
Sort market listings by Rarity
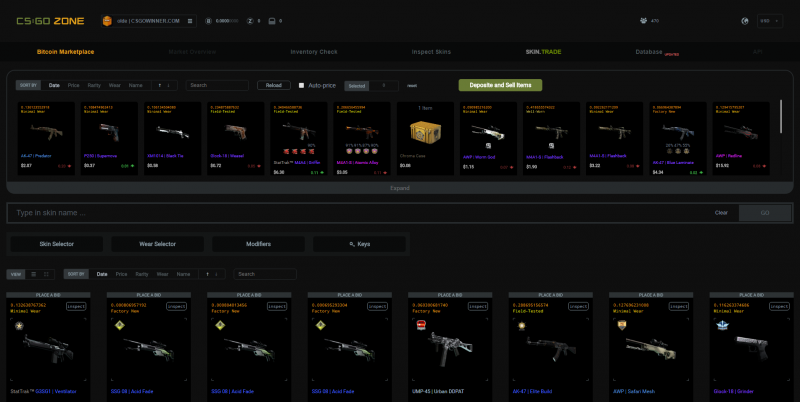click(x=142, y=274)
